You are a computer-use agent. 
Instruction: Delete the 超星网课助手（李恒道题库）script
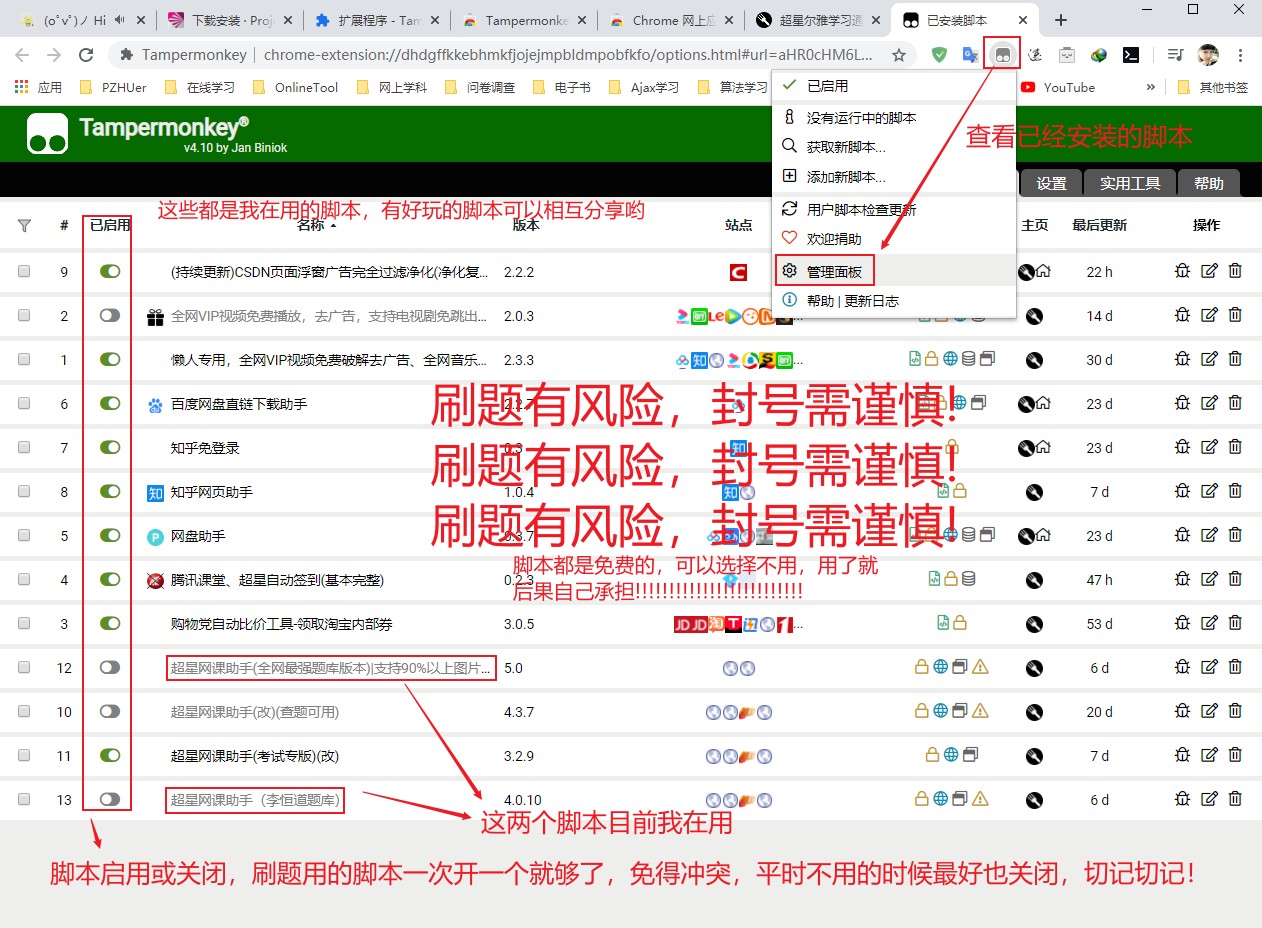coord(1235,799)
